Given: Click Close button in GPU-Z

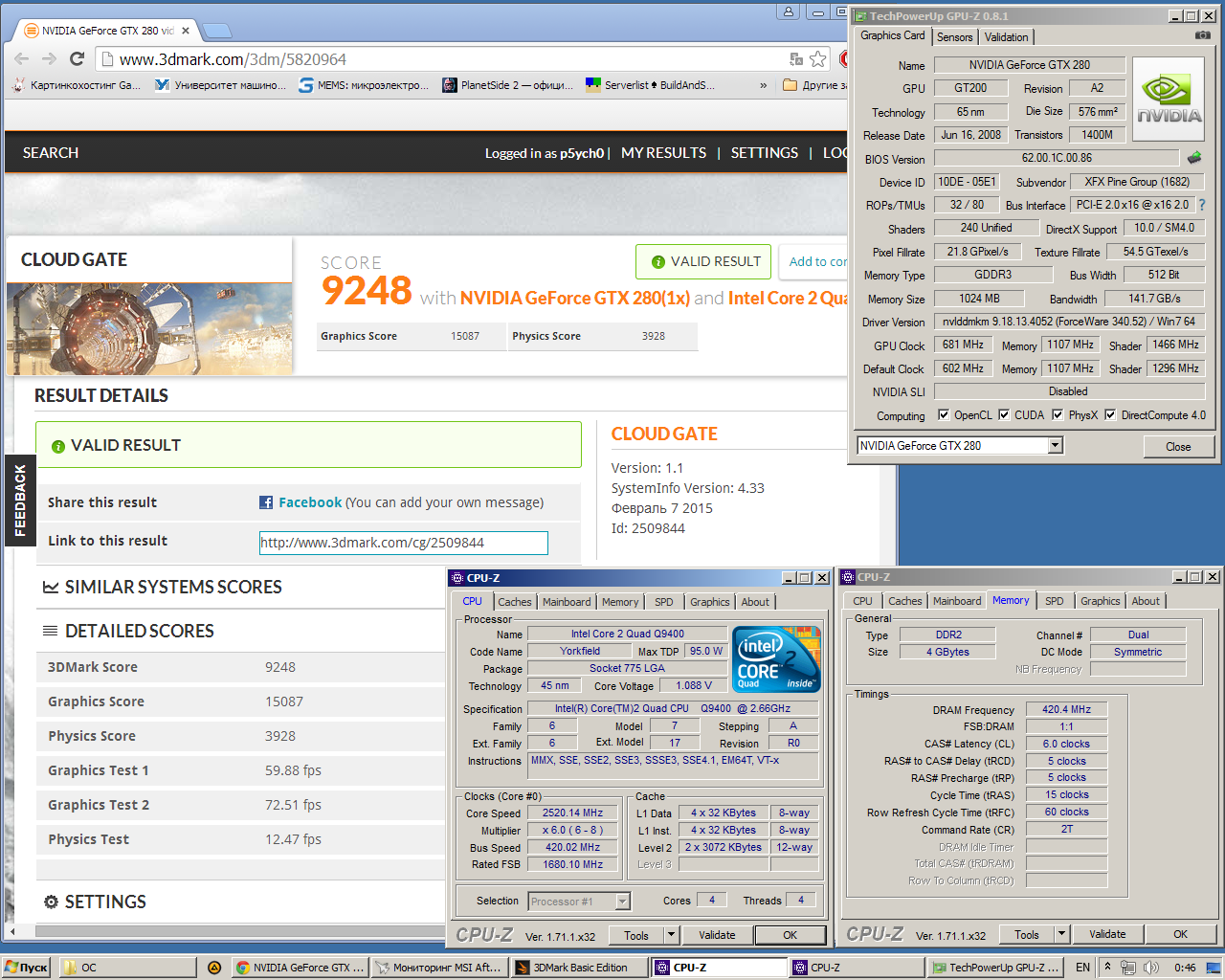Looking at the screenshot, I should click(x=1178, y=447).
